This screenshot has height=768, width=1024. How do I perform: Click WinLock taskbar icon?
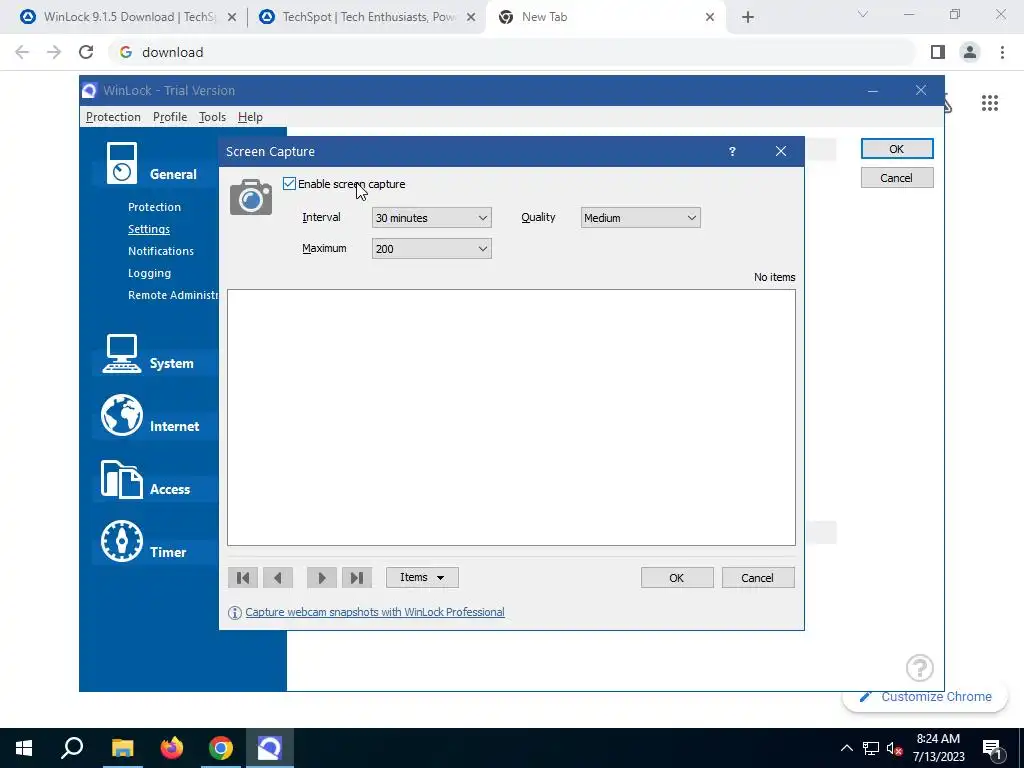click(270, 748)
